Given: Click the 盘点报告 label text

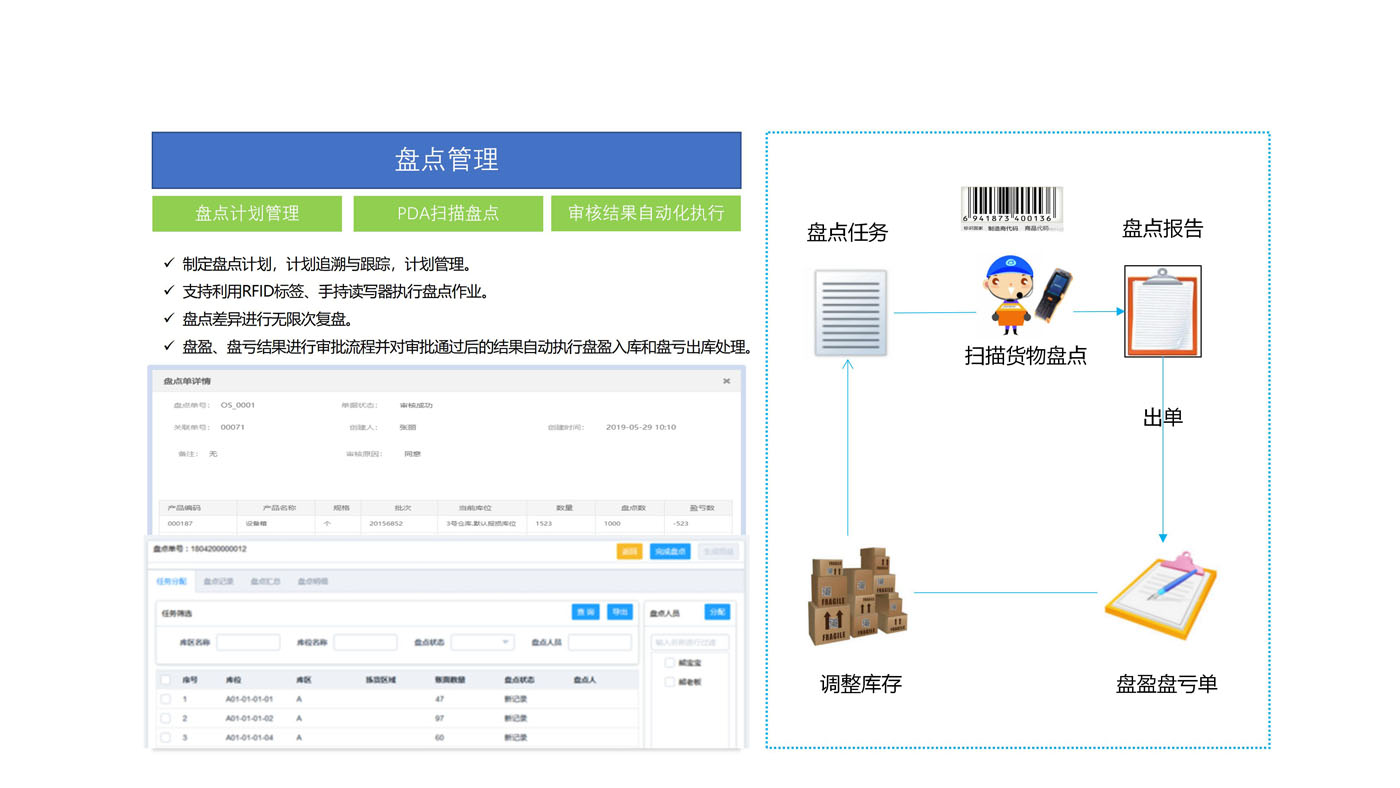Looking at the screenshot, I should point(1162,228).
